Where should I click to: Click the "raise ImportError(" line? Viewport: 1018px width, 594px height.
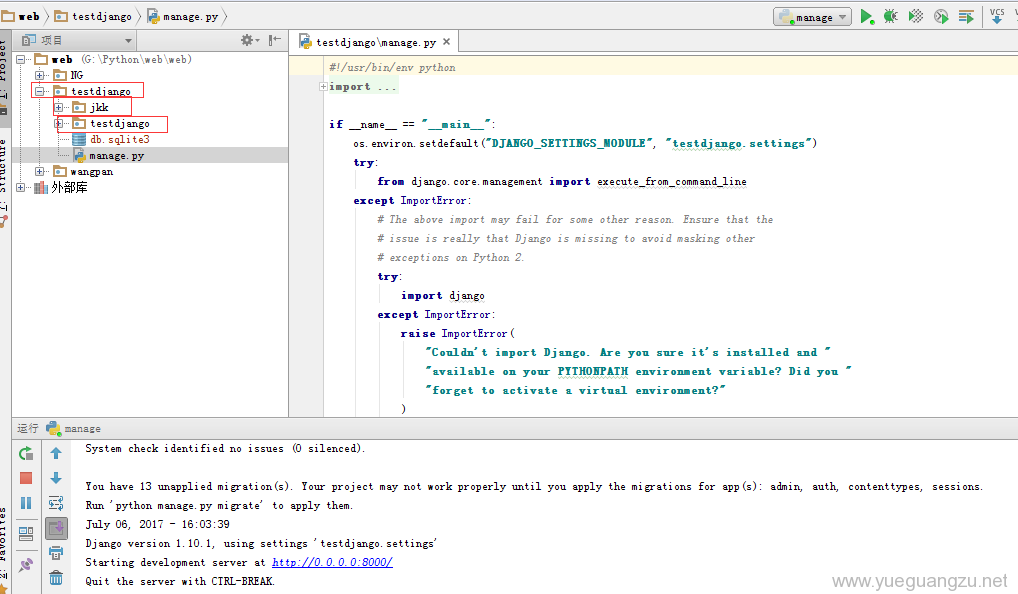(x=457, y=333)
